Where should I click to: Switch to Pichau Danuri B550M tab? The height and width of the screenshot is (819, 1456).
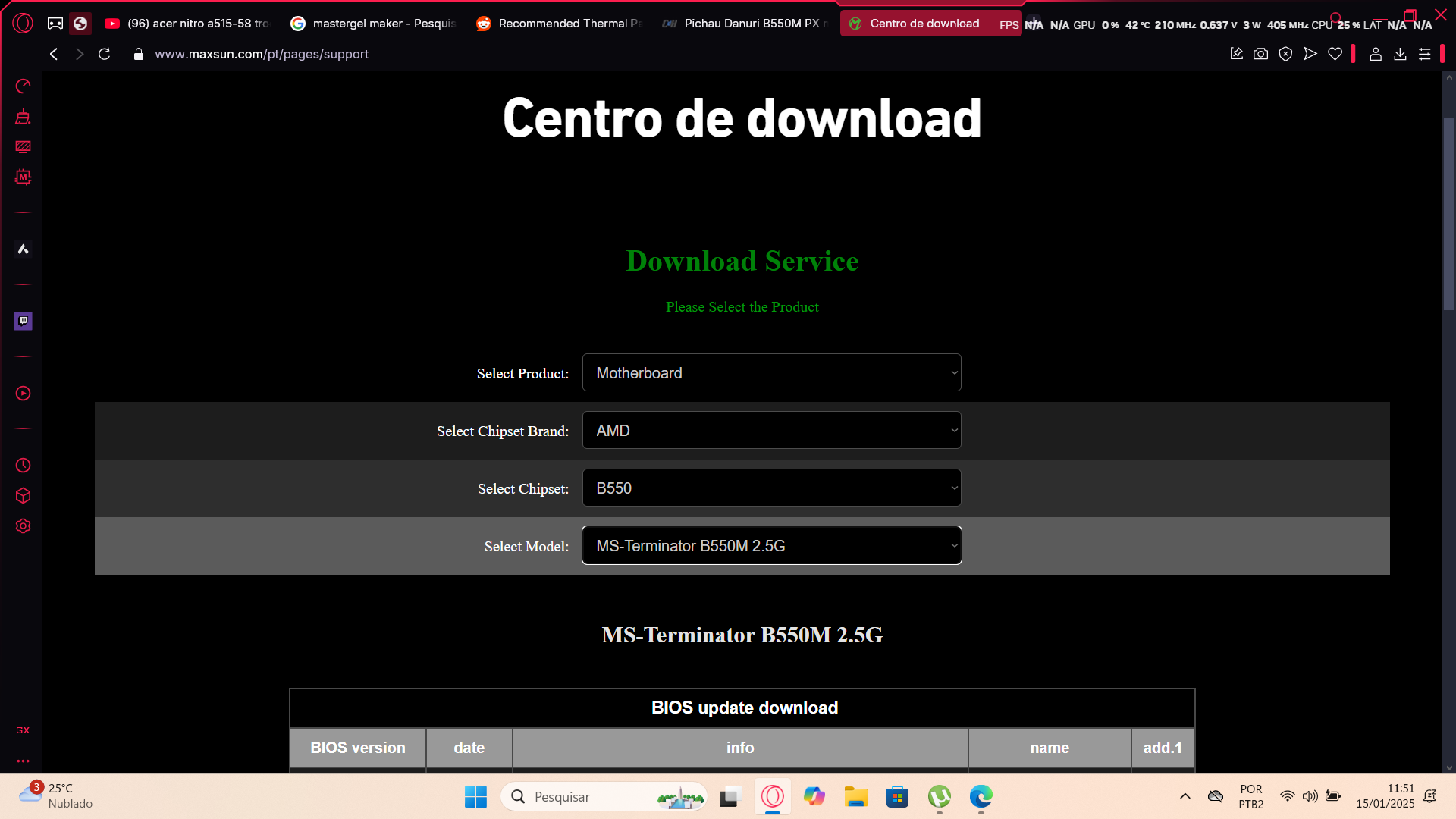pyautogui.click(x=745, y=24)
